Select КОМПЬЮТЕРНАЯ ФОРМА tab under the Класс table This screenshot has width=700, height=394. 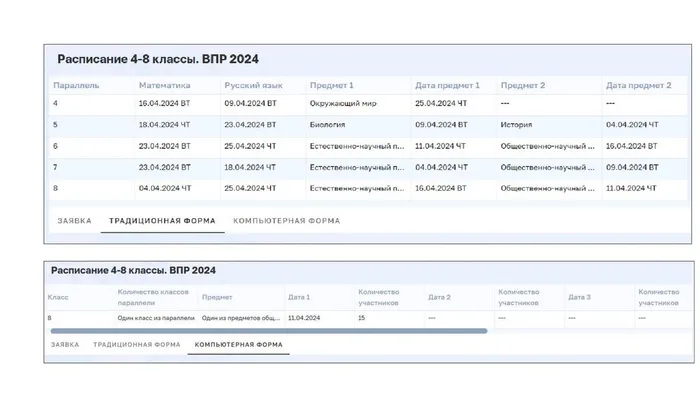coord(238,344)
